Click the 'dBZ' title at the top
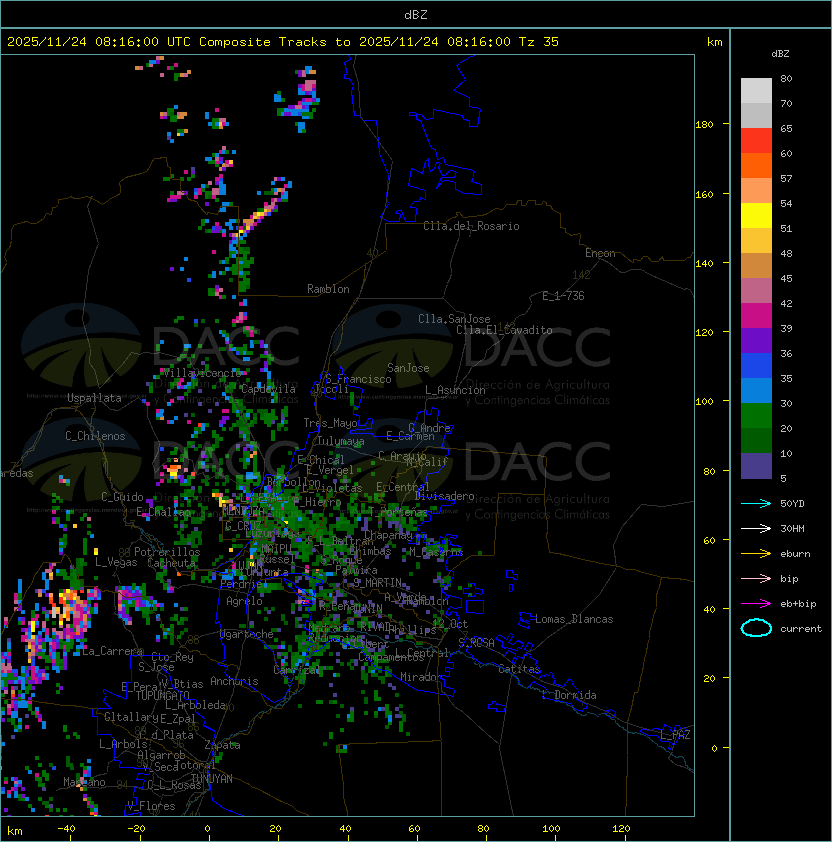The image size is (832, 842). coord(416,14)
